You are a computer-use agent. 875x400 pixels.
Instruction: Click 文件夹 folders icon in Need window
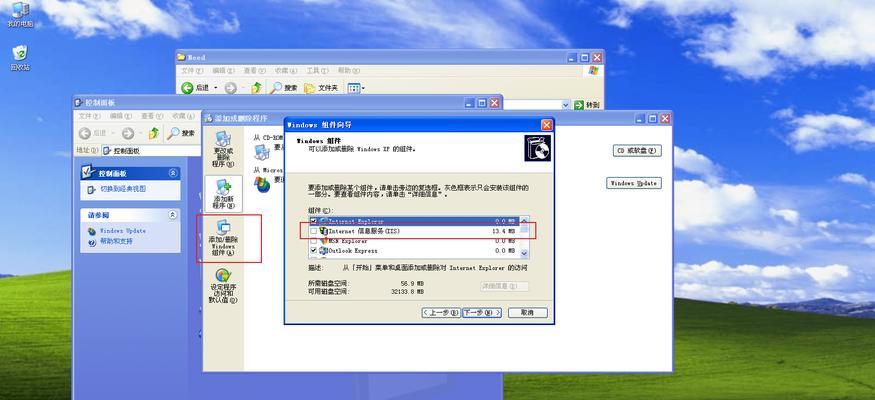pyautogui.click(x=310, y=88)
